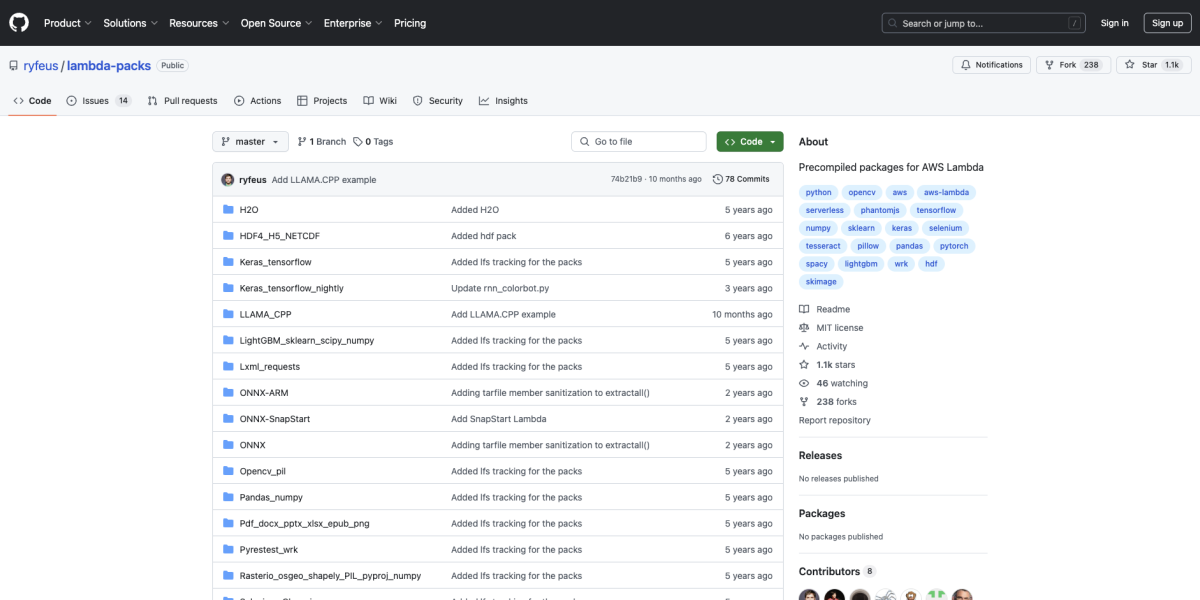Click the Readme book icon
The image size is (1200, 600).
[803, 309]
